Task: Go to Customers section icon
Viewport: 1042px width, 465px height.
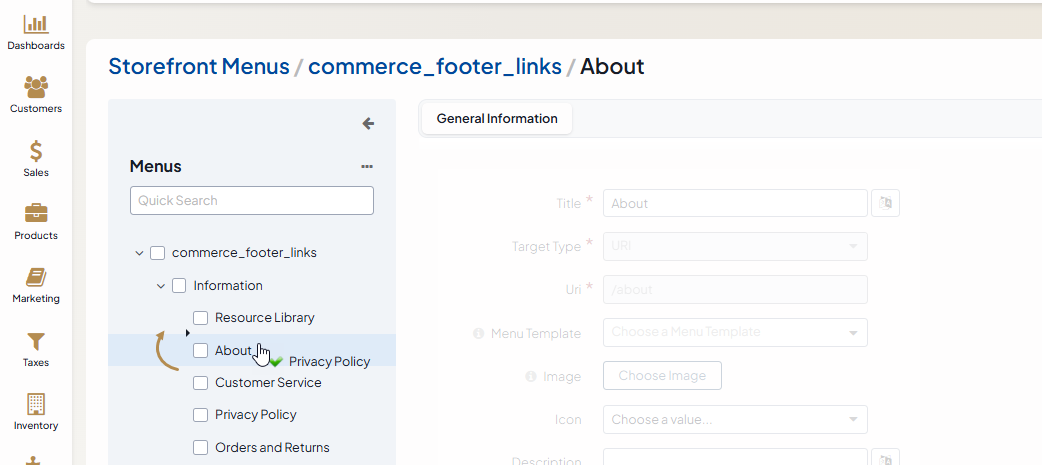Action: tap(36, 88)
